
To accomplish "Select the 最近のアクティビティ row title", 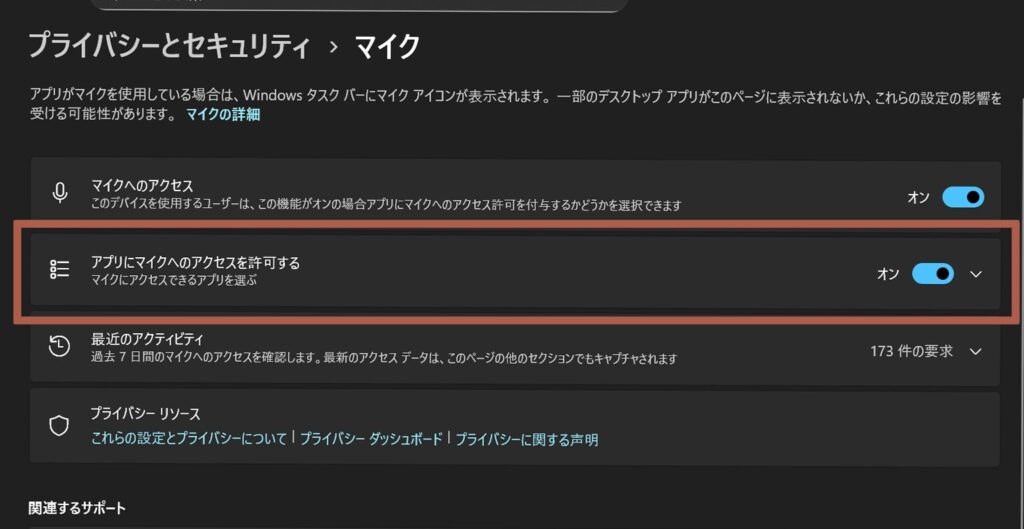I will [x=147, y=338].
